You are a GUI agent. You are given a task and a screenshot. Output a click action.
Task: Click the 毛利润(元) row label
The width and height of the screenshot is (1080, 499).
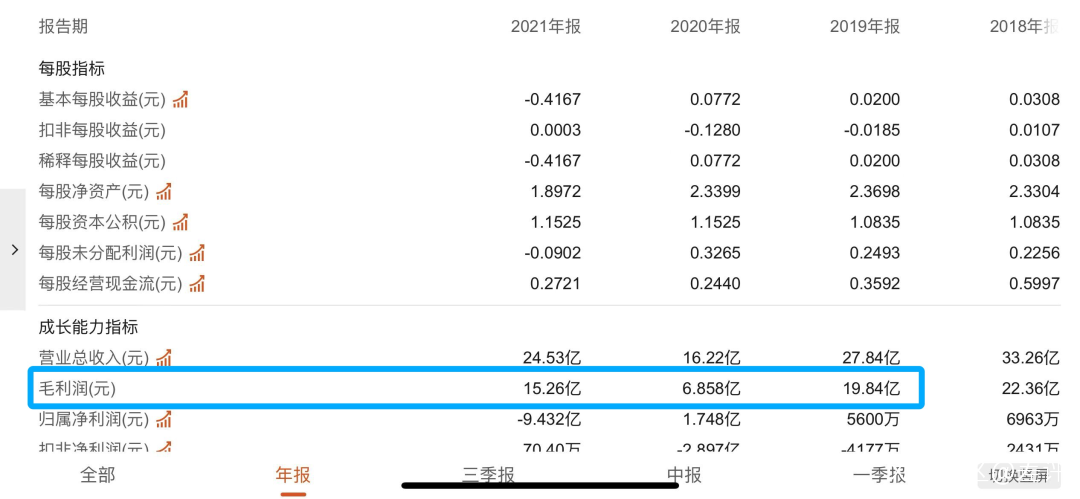point(77,389)
